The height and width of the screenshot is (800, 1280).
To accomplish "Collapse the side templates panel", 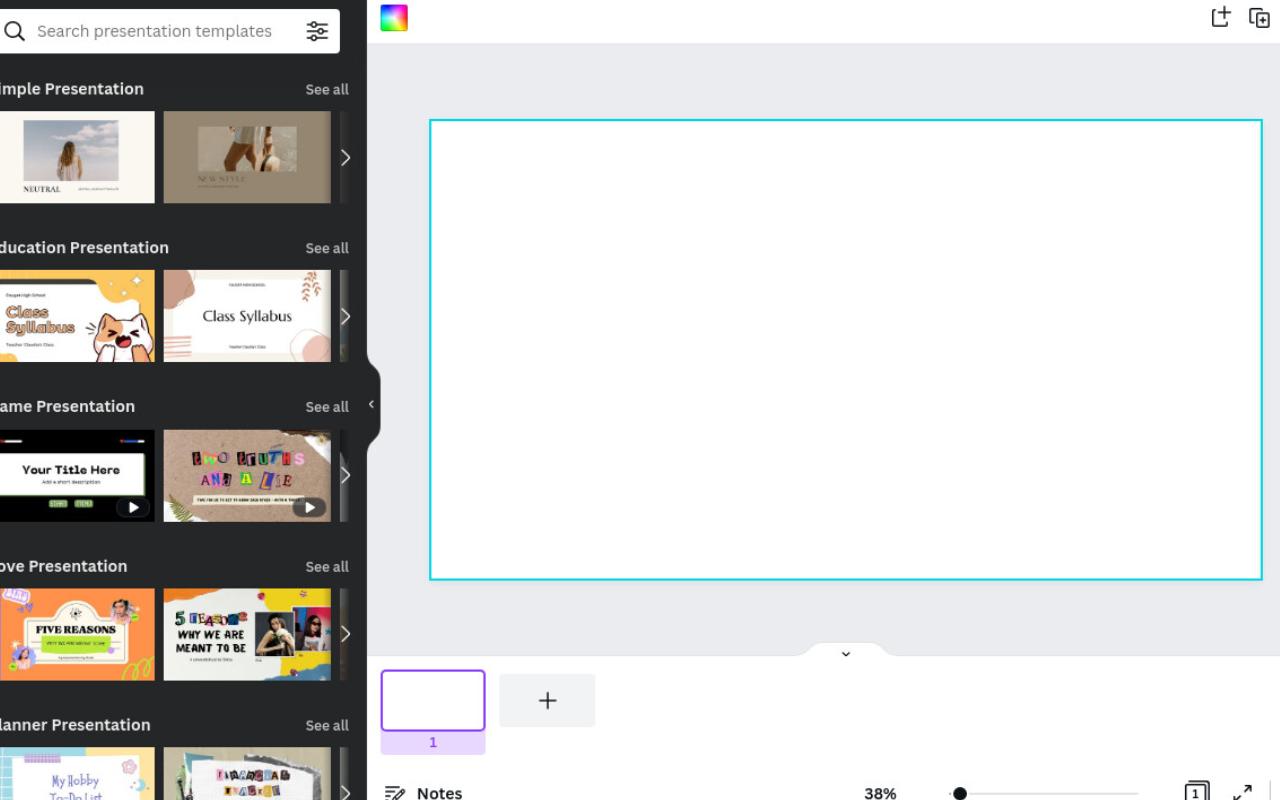I will point(372,405).
